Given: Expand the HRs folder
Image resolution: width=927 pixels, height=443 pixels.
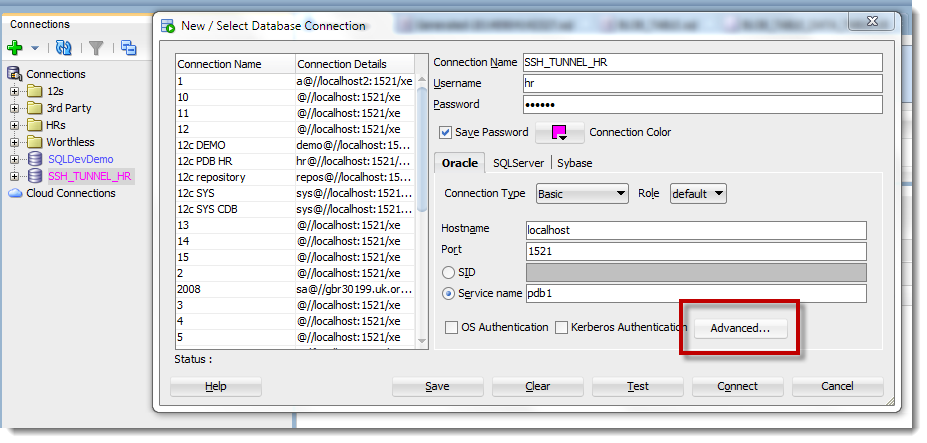Looking at the screenshot, I should 15,126.
